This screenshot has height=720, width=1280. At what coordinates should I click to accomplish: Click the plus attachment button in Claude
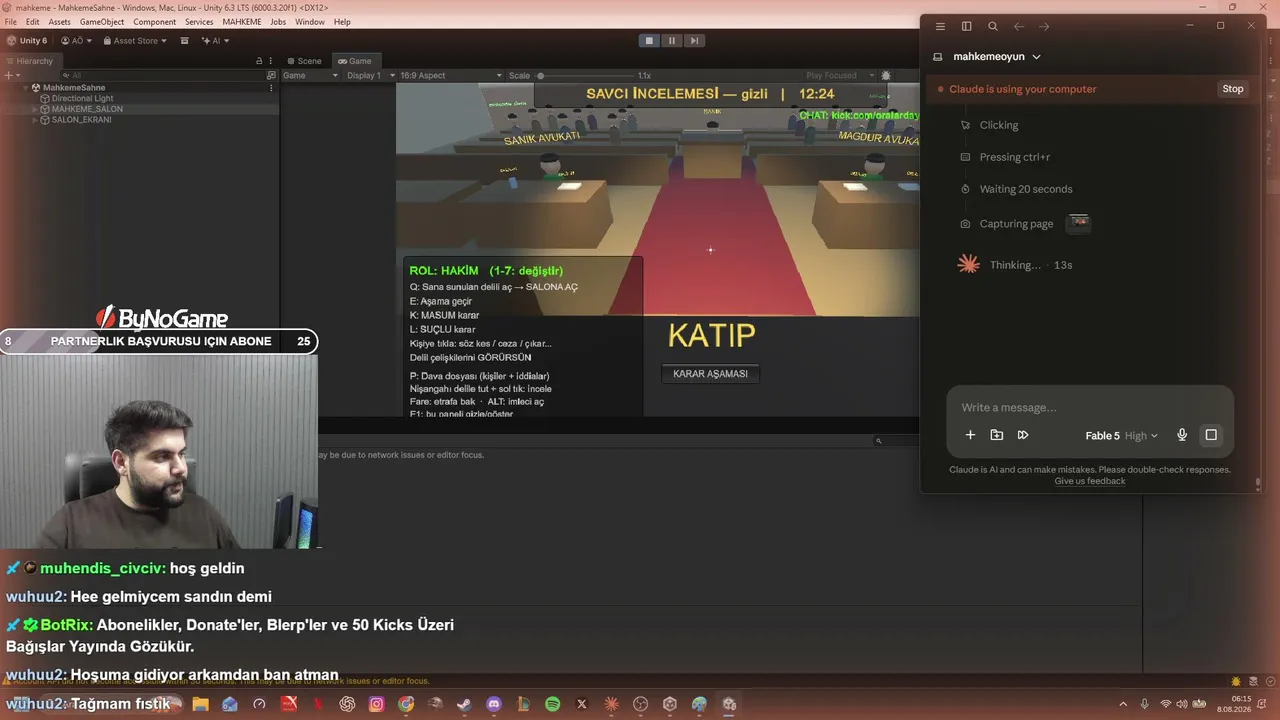(970, 435)
